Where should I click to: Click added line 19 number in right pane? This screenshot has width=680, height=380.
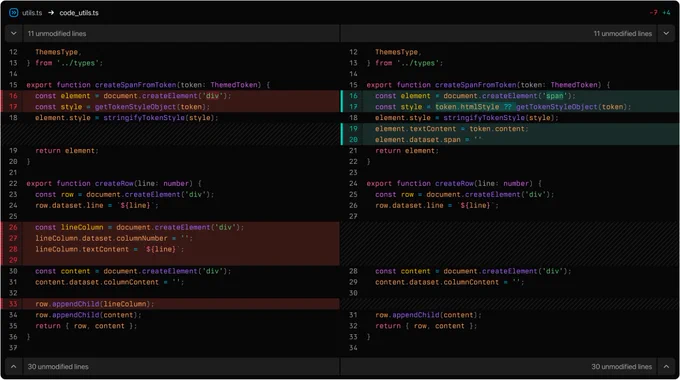tap(353, 129)
